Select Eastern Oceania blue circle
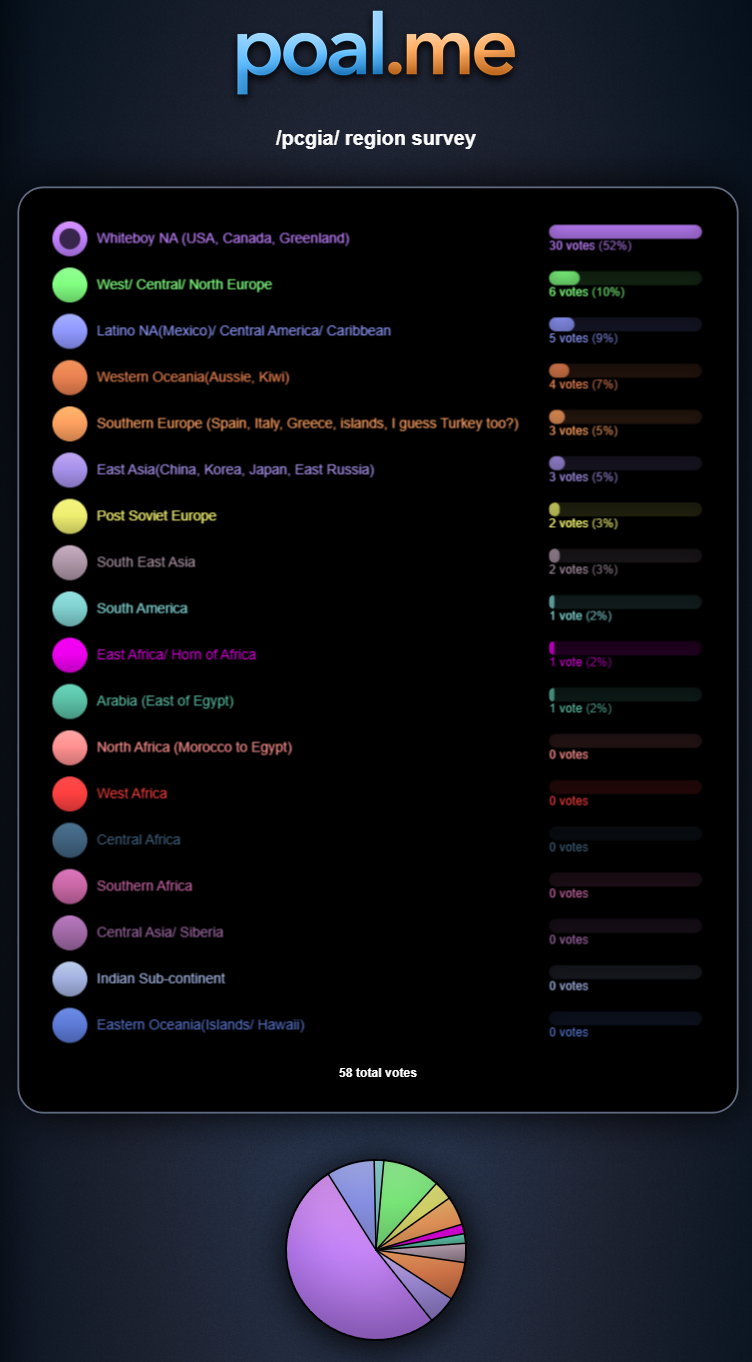This screenshot has width=752, height=1362. (x=70, y=1025)
